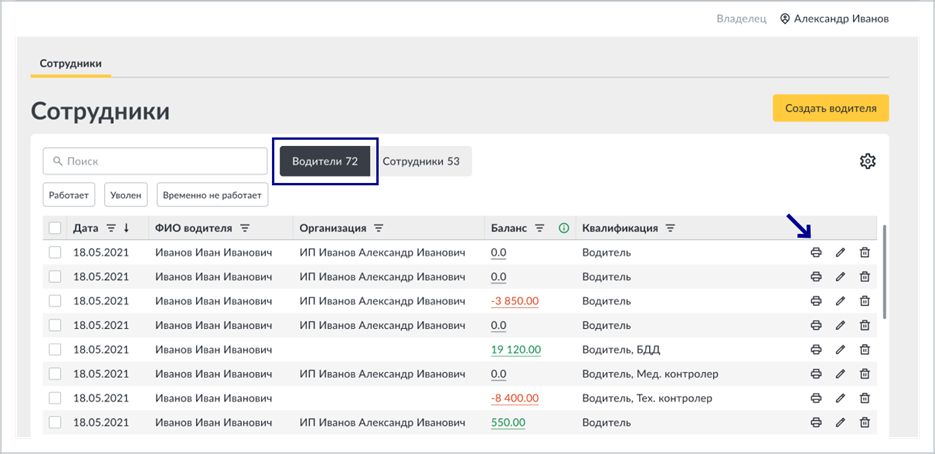Click pencil icon in 550.00 balance row

[x=840, y=422]
